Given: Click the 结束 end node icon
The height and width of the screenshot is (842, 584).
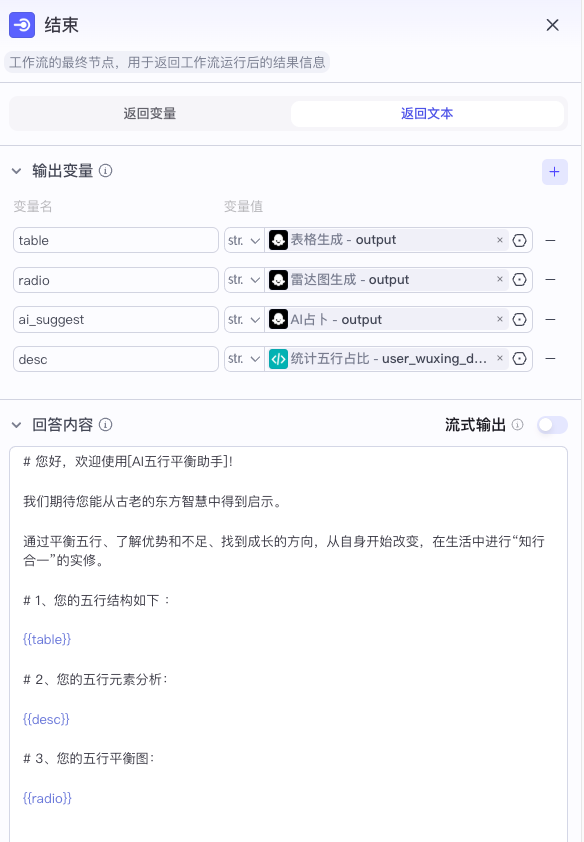Looking at the screenshot, I should click(x=22, y=25).
